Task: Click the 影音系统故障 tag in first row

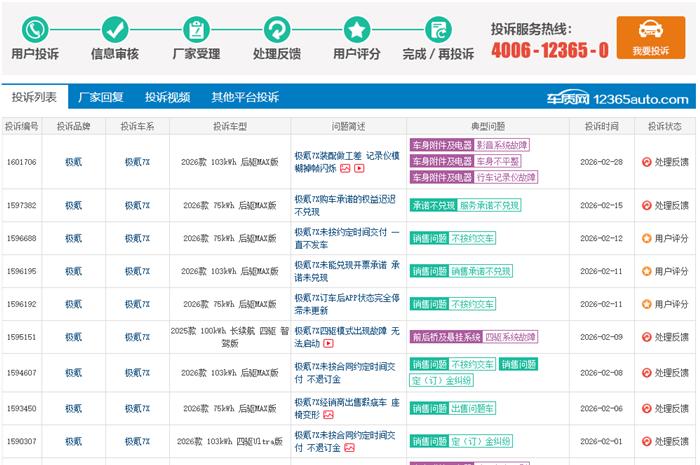Action: (x=507, y=145)
